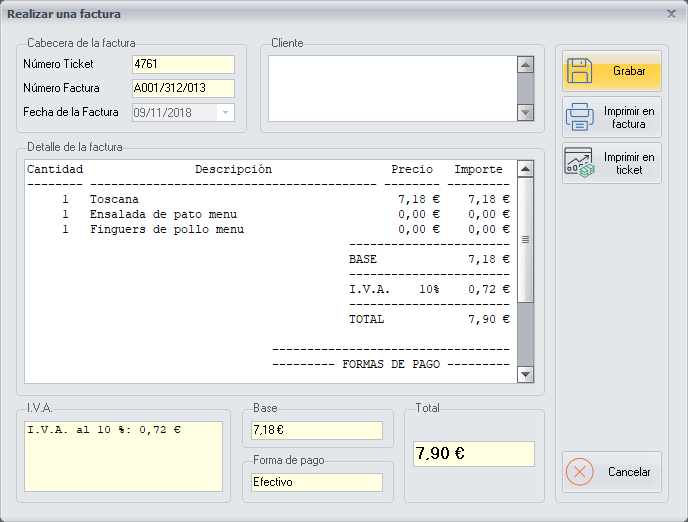Close the Realizar una factura dialog
Screen dimensions: 688x522
pos(671,13)
